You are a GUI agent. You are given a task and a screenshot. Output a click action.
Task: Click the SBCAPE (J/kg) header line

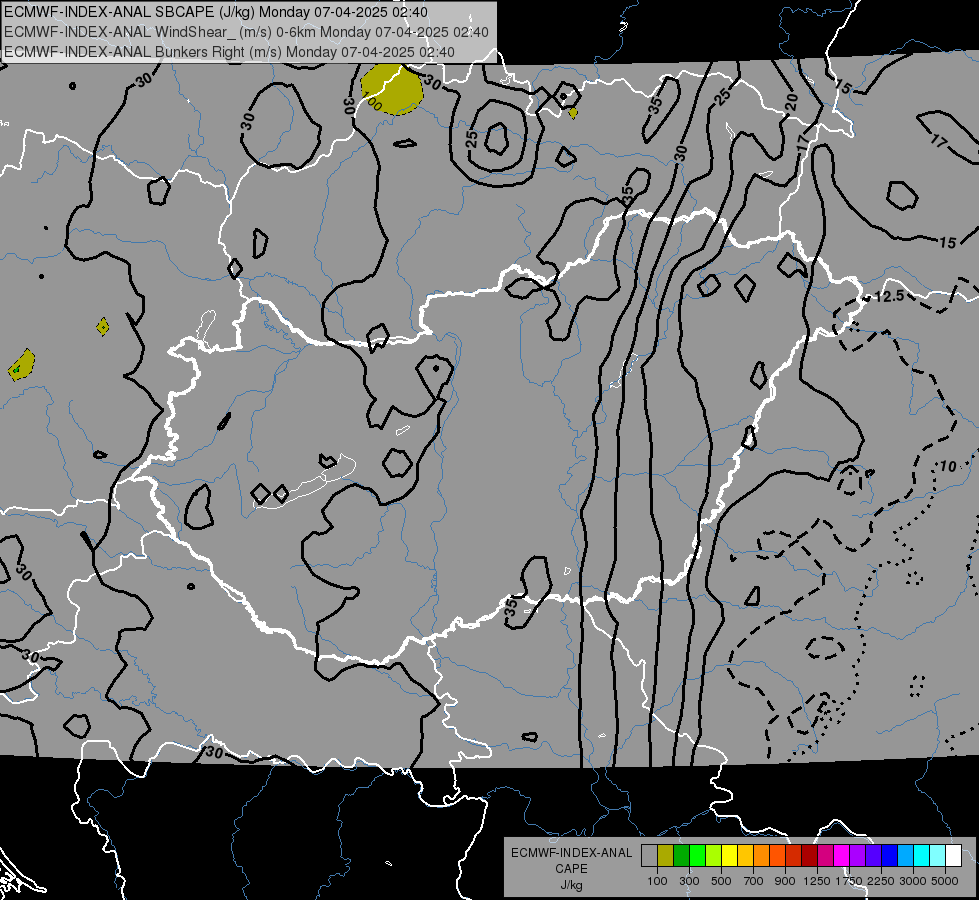[216, 12]
